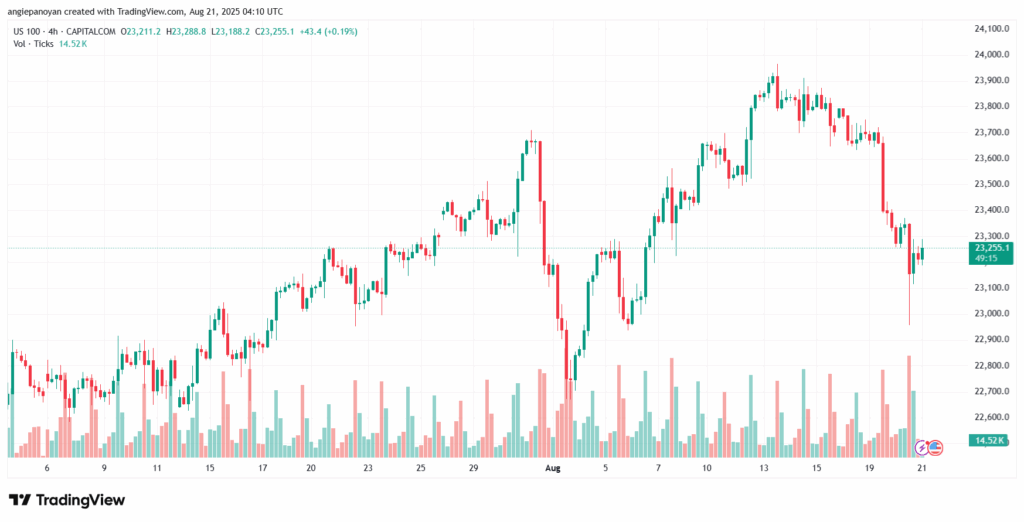The height and width of the screenshot is (522, 1024).
Task: Click the 23,000.0 level on price scale
Action: point(991,313)
